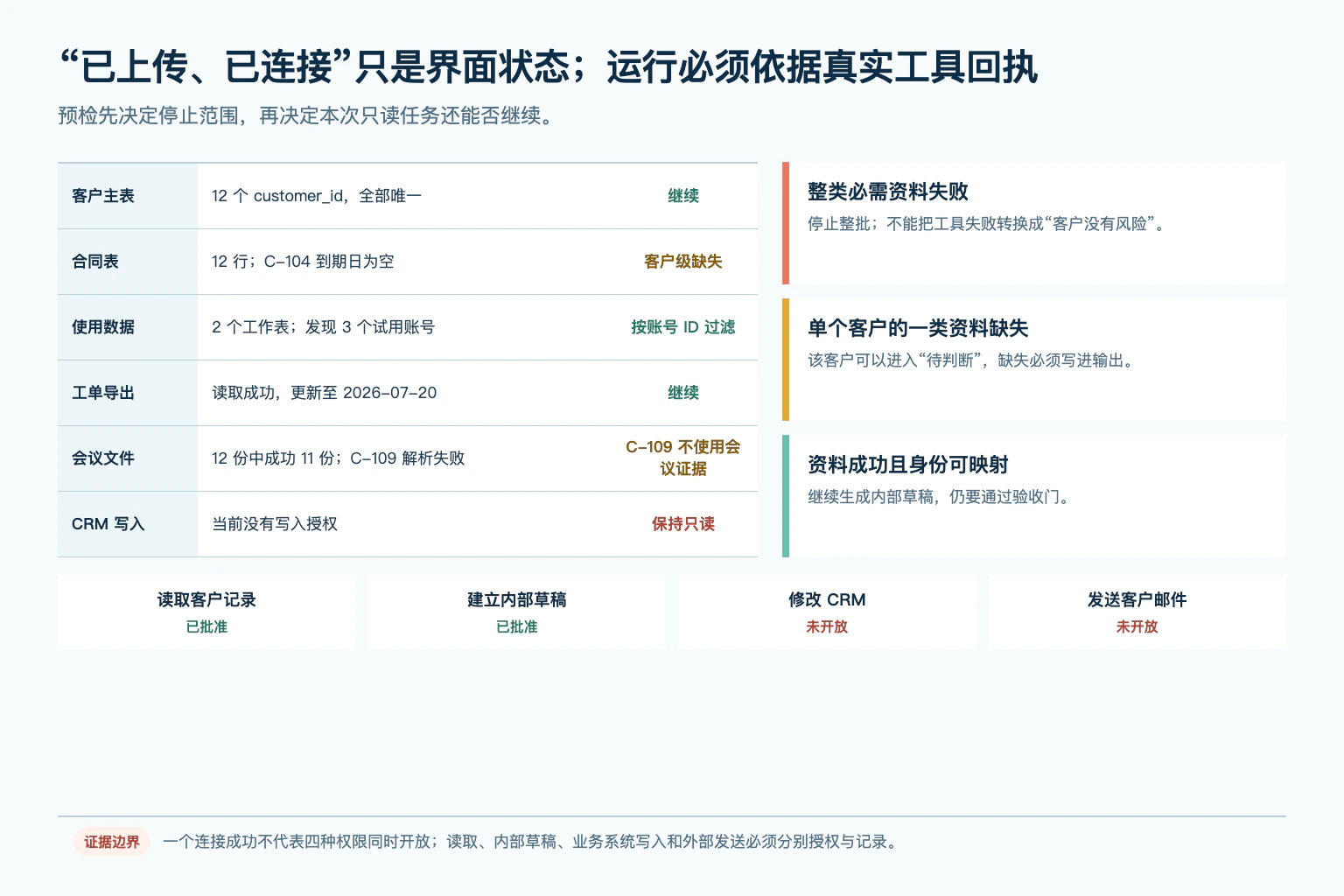Open the 单个客户的一类资料缺失 card heading
This screenshot has width=1344, height=896.
tap(918, 328)
